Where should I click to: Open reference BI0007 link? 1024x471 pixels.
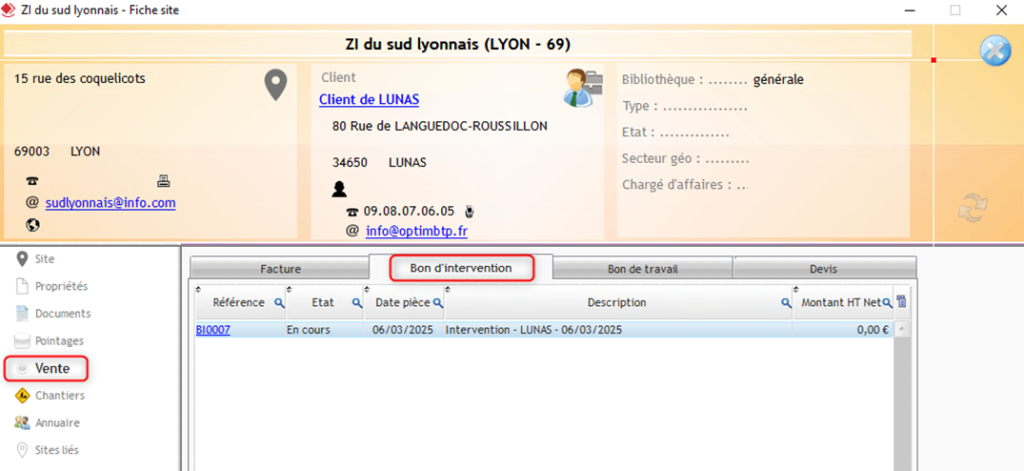coord(212,330)
